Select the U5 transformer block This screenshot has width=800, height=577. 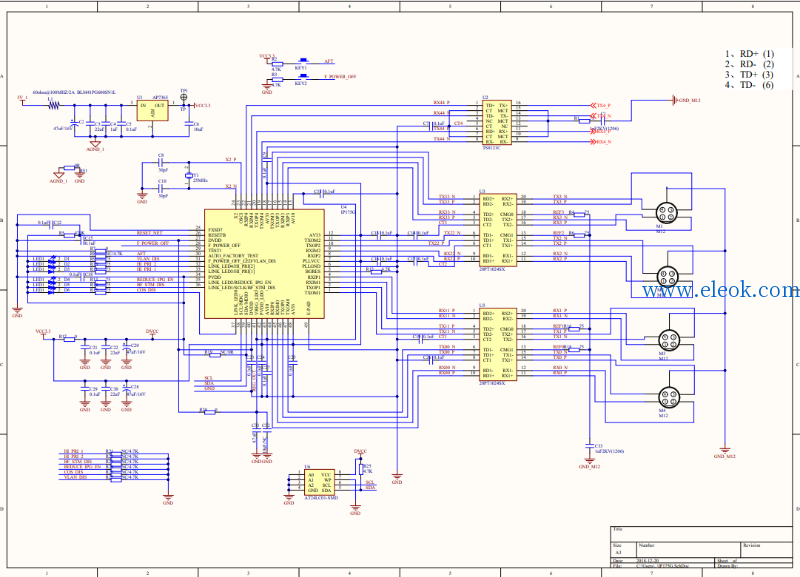coord(498,343)
